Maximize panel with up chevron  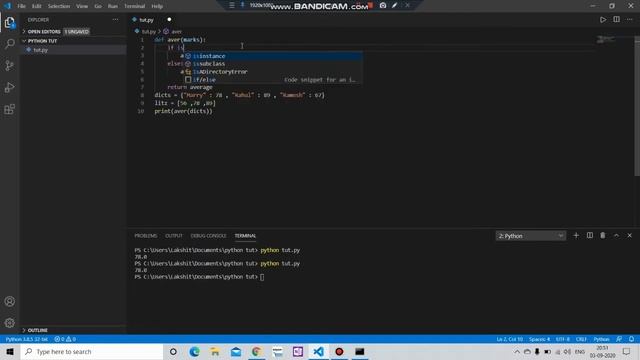click(616, 236)
